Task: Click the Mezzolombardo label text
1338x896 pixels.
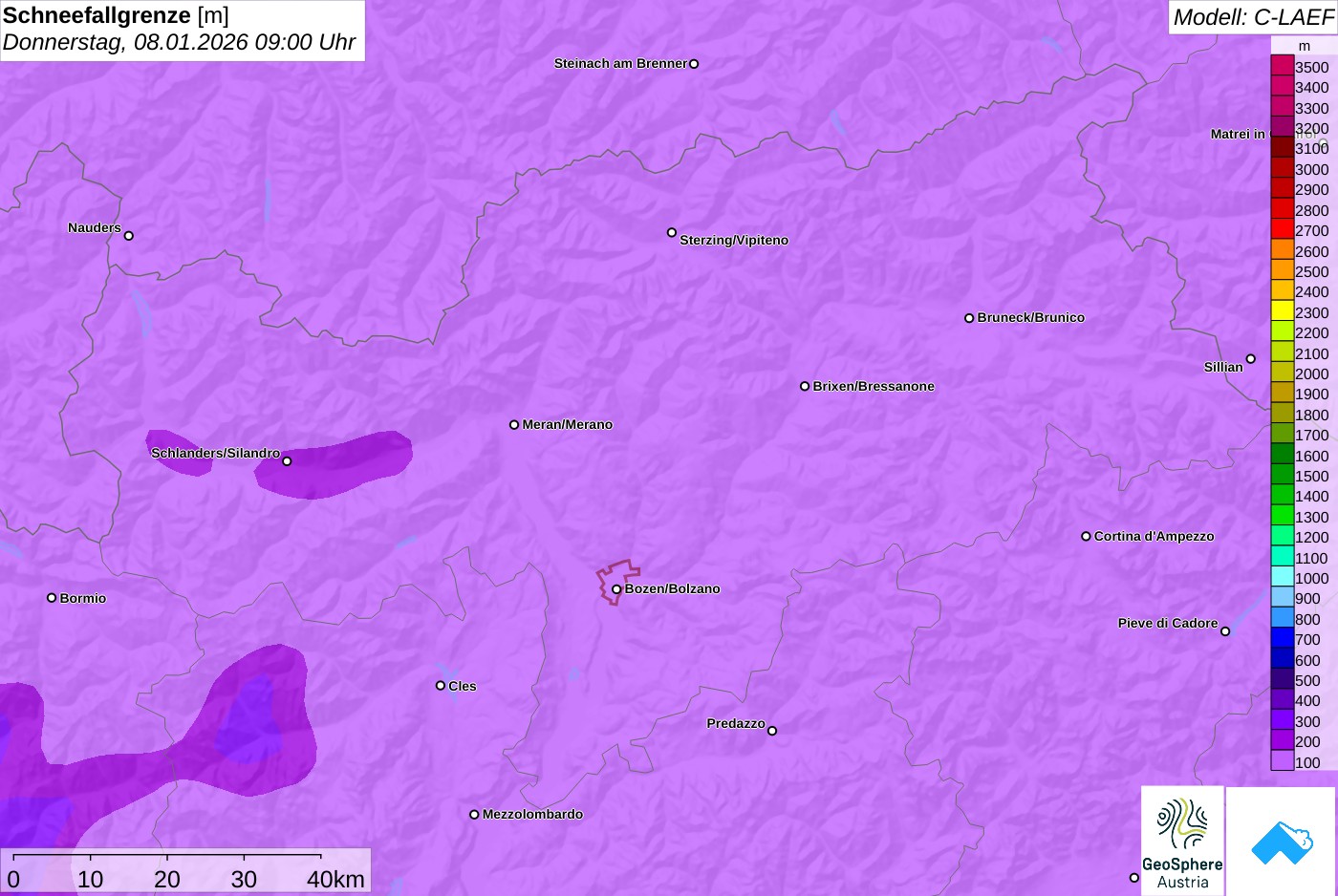Action: (x=532, y=814)
